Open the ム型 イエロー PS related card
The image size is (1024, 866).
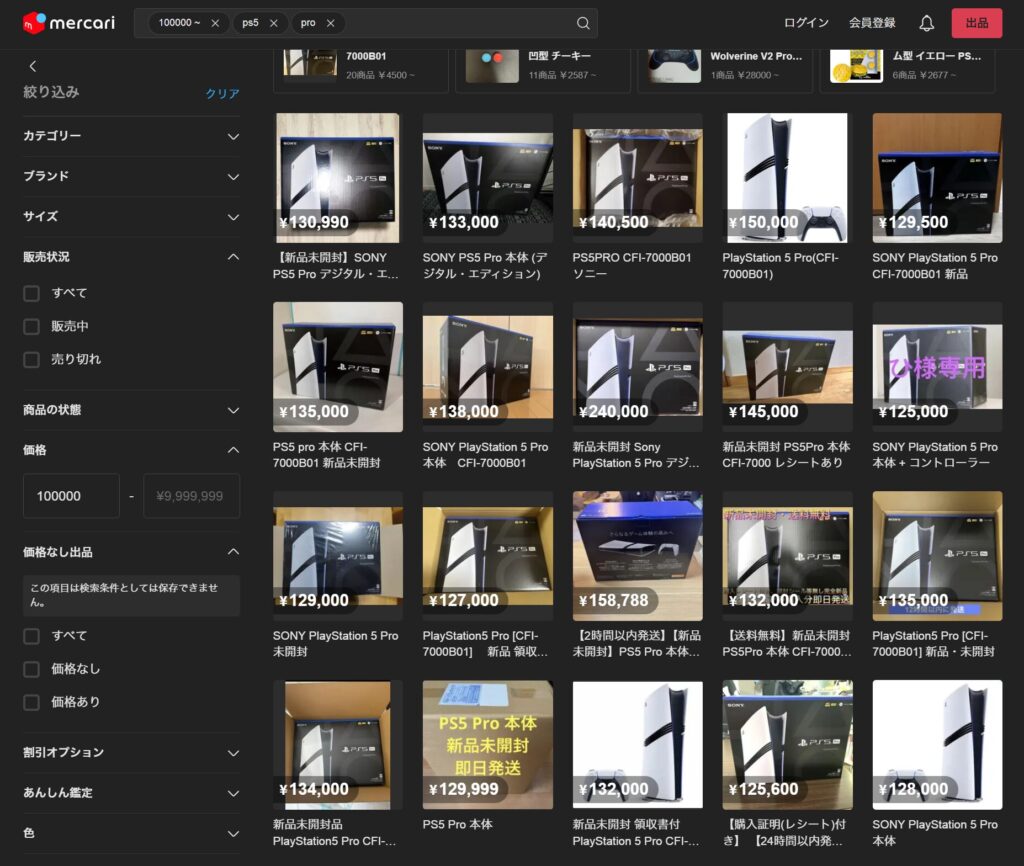coord(907,69)
